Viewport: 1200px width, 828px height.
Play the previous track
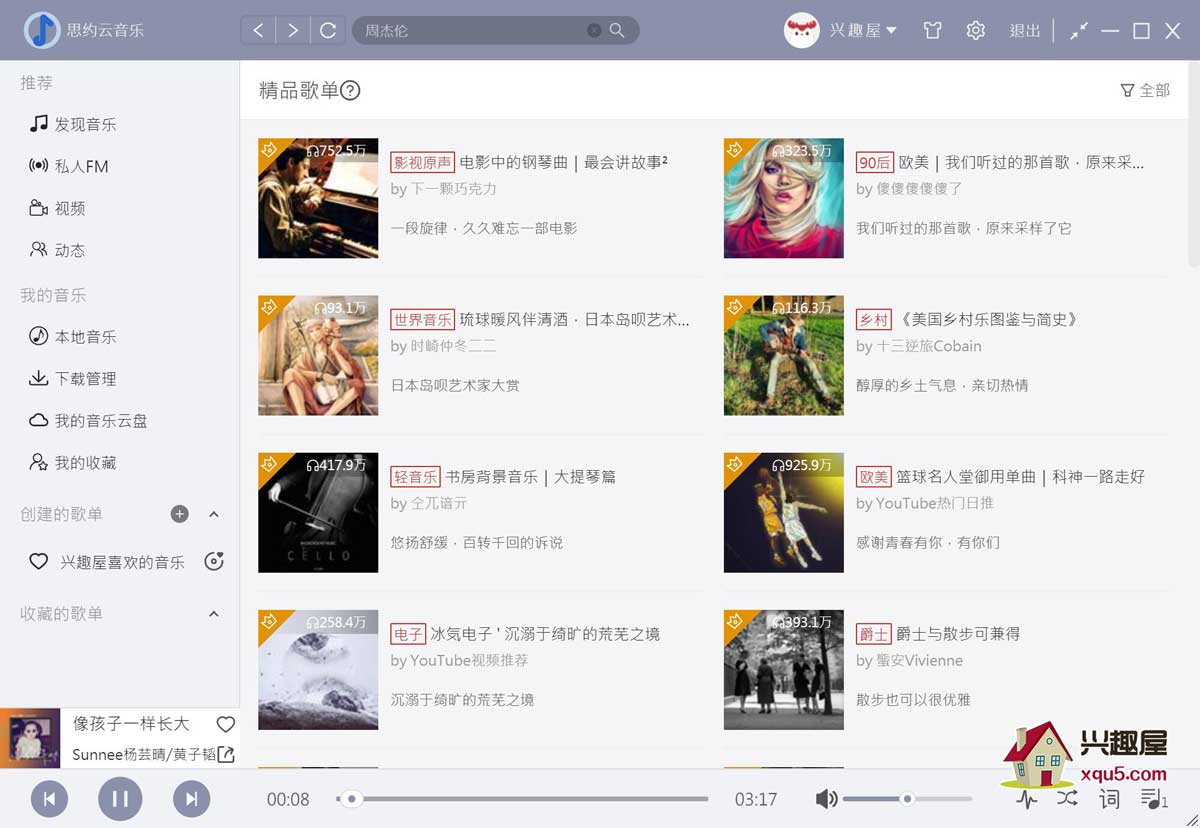(49, 798)
